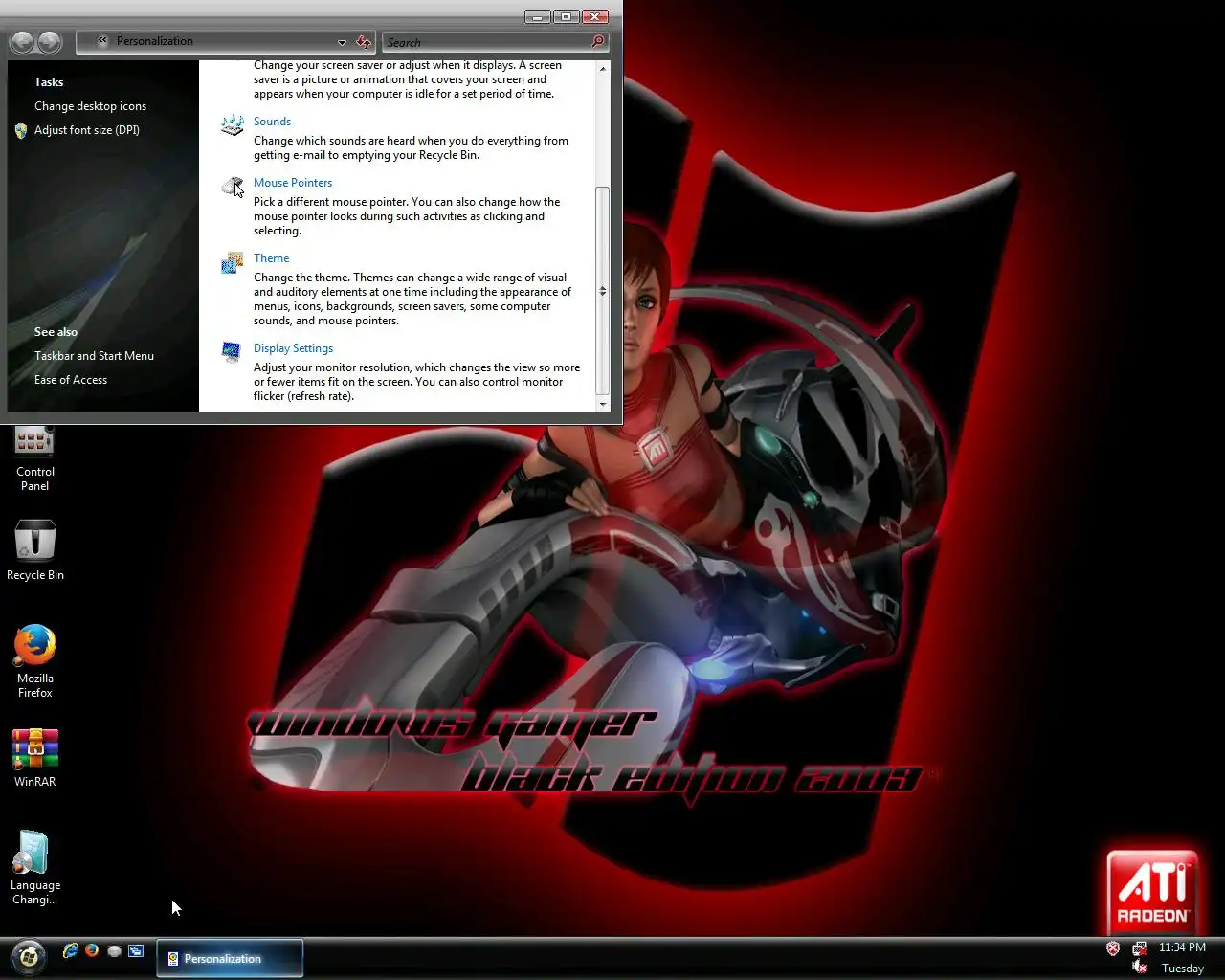The width and height of the screenshot is (1225, 980).
Task: Click the ATI Radeon gadget logo
Action: pyautogui.click(x=1152, y=892)
